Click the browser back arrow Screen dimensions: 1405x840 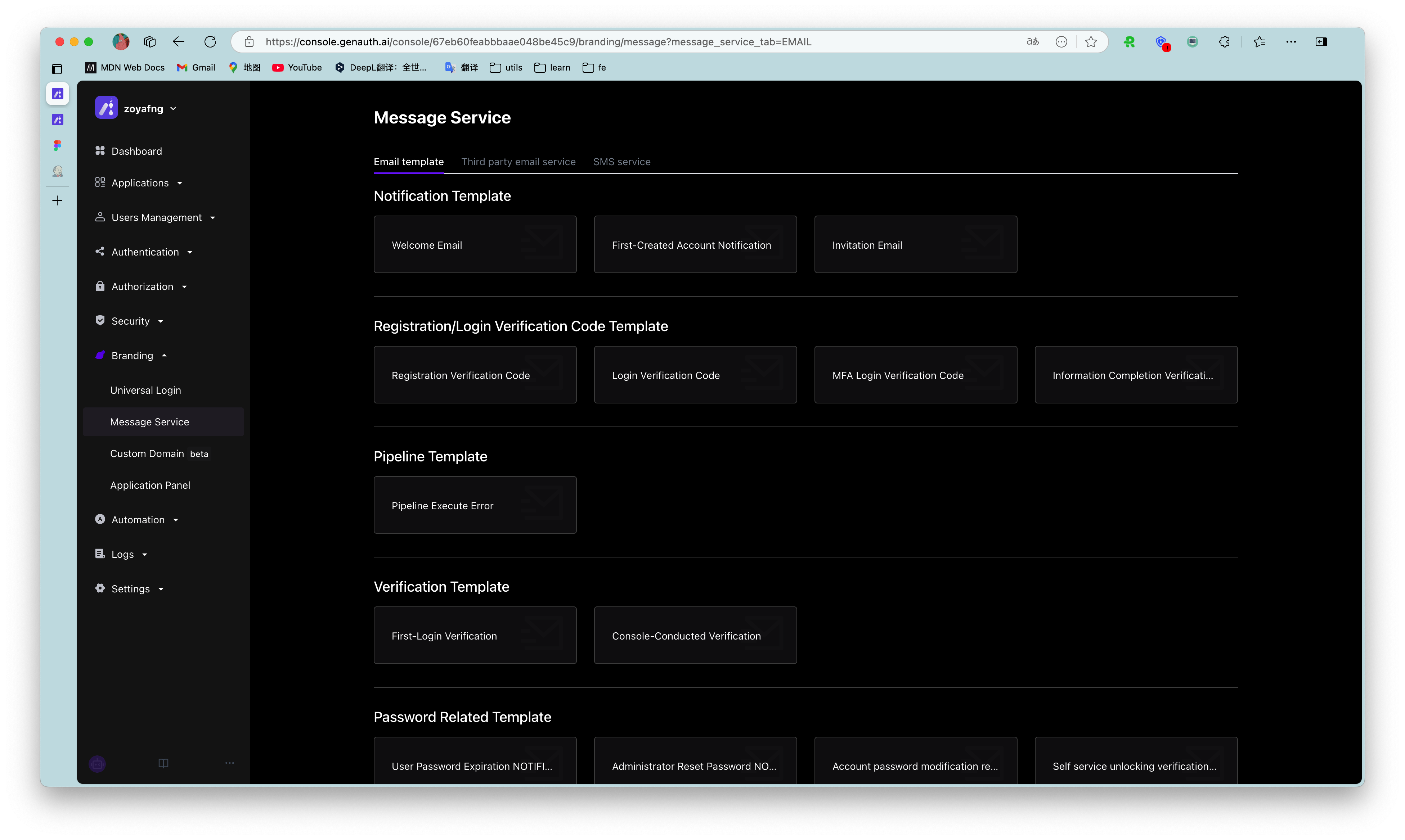coord(178,42)
